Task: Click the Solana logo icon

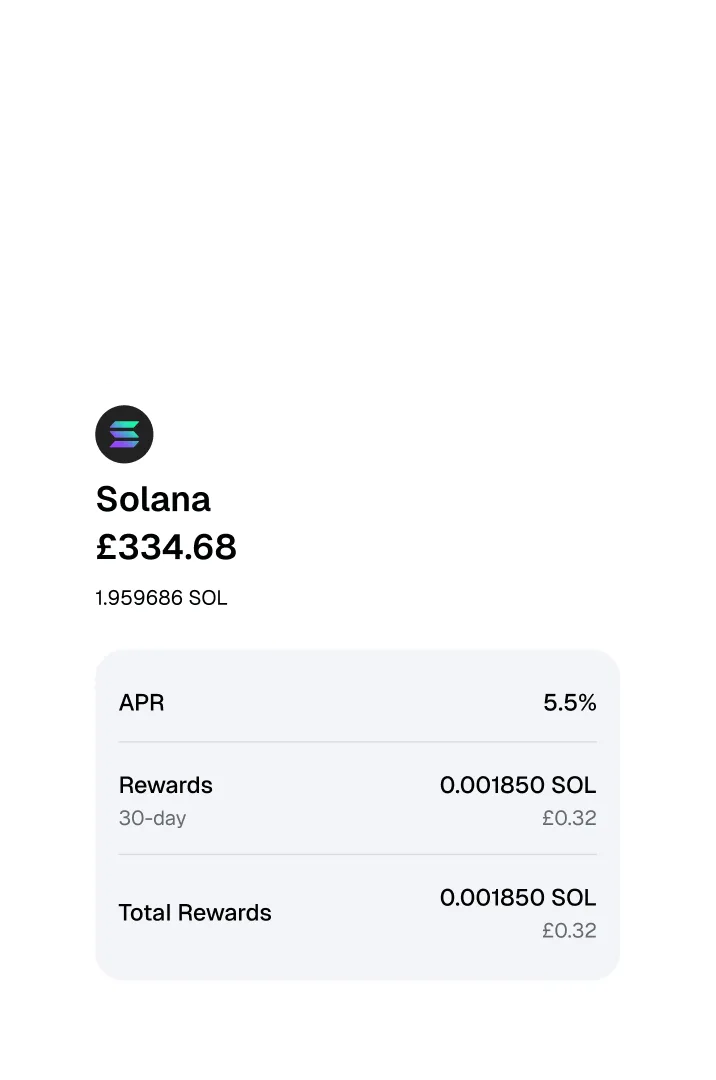Action: (124, 434)
